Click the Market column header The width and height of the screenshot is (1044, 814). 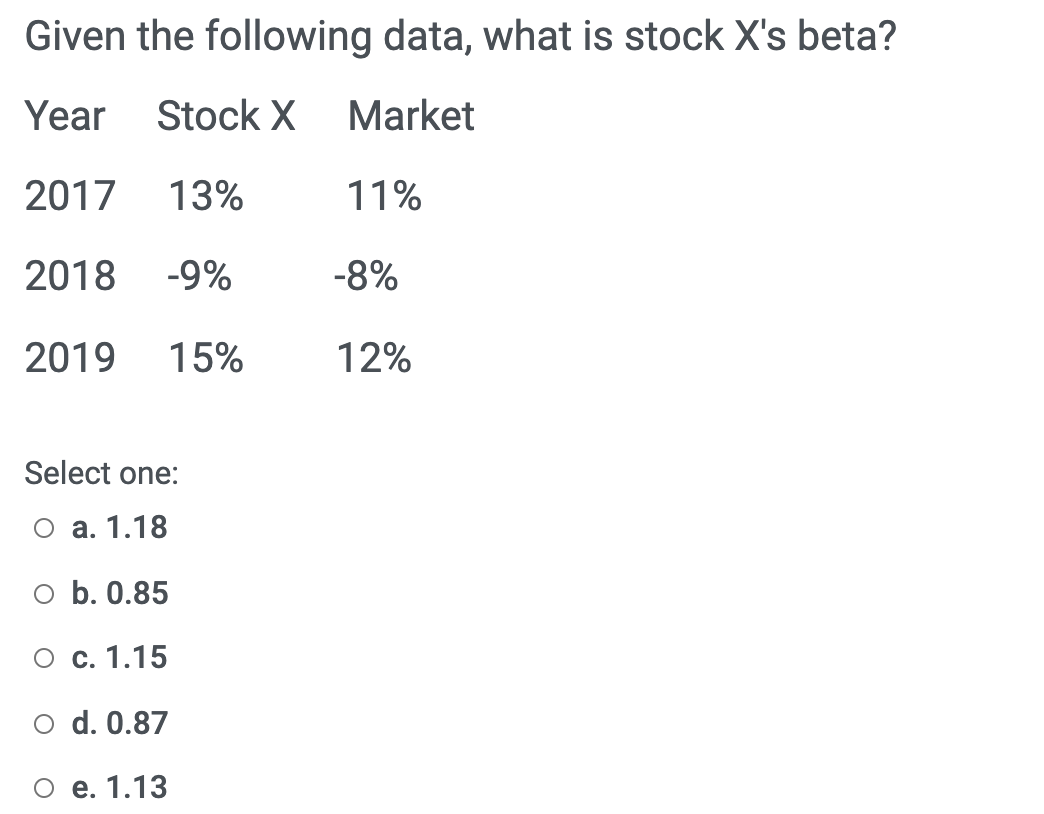coord(410,117)
